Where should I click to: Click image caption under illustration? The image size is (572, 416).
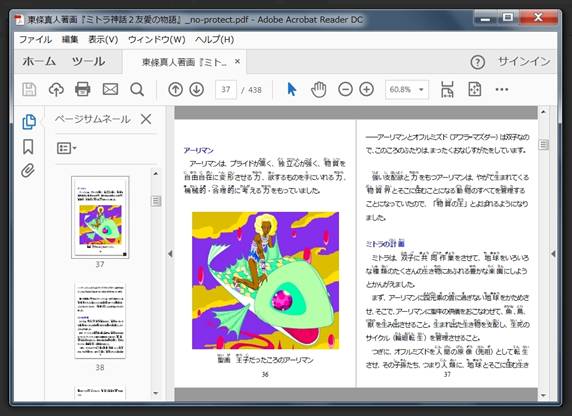tap(265, 360)
